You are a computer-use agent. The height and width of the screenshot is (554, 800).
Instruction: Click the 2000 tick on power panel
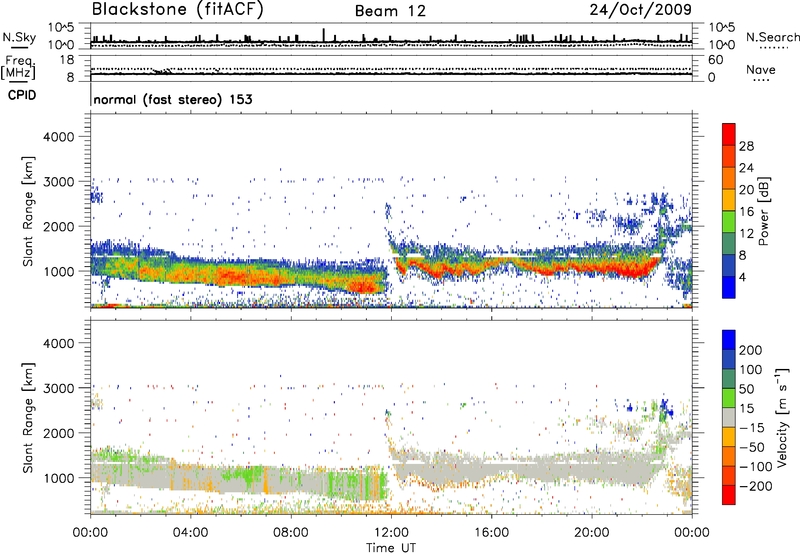58,226
